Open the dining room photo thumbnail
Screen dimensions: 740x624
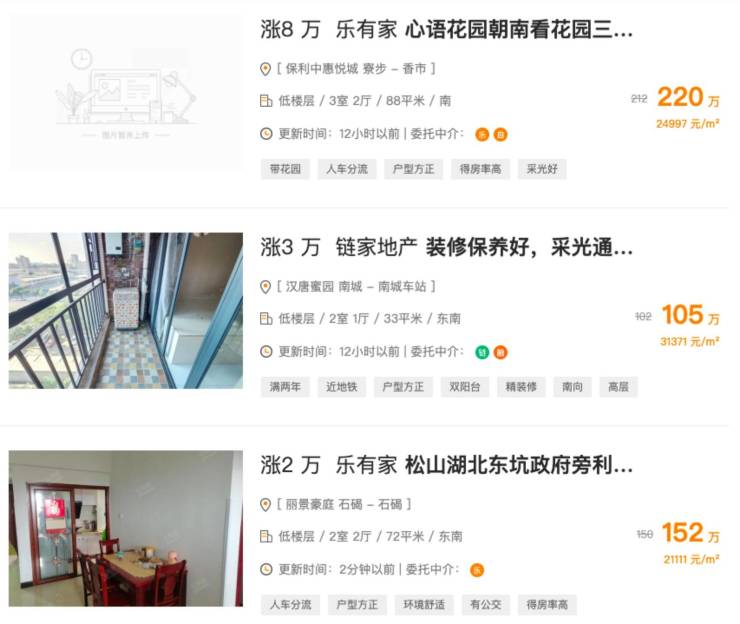click(x=126, y=528)
